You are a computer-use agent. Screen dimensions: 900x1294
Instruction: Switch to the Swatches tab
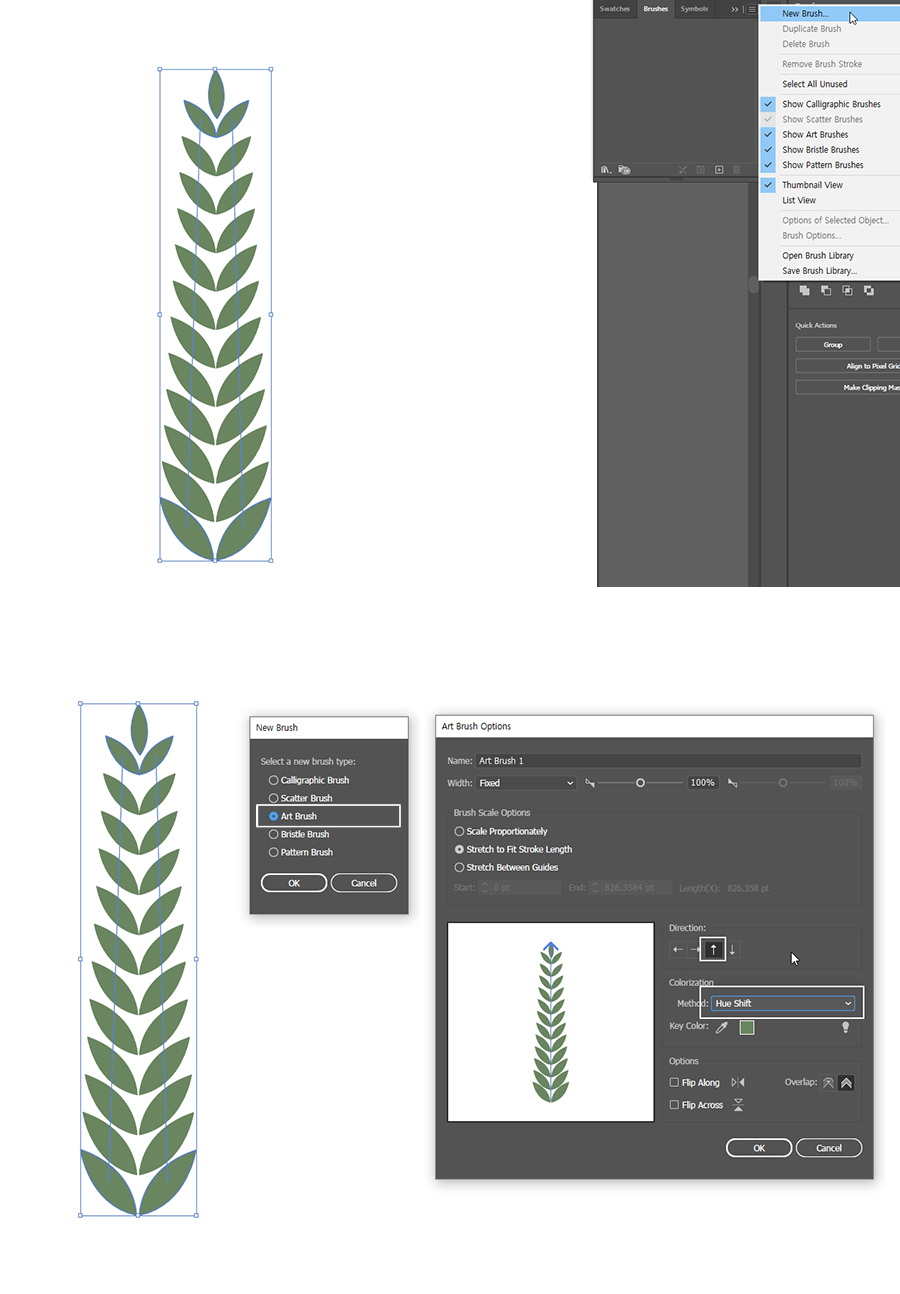pyautogui.click(x=615, y=9)
